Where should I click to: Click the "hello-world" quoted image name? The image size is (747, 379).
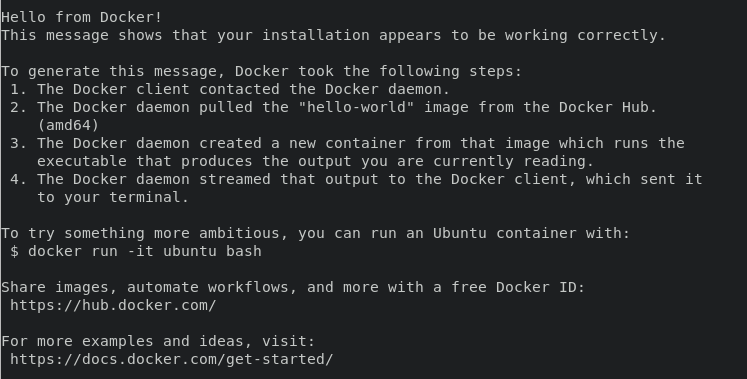click(356, 107)
